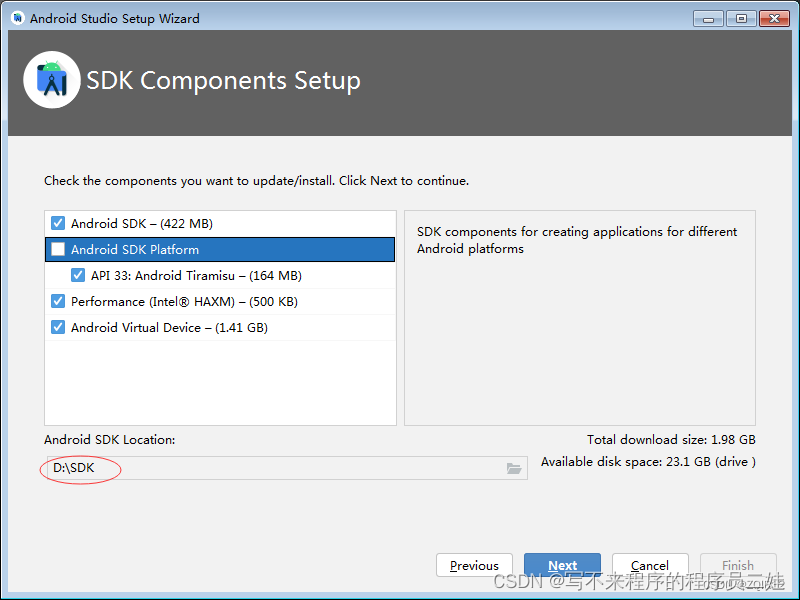Click the Previous button
The width and height of the screenshot is (800, 600).
(x=474, y=565)
